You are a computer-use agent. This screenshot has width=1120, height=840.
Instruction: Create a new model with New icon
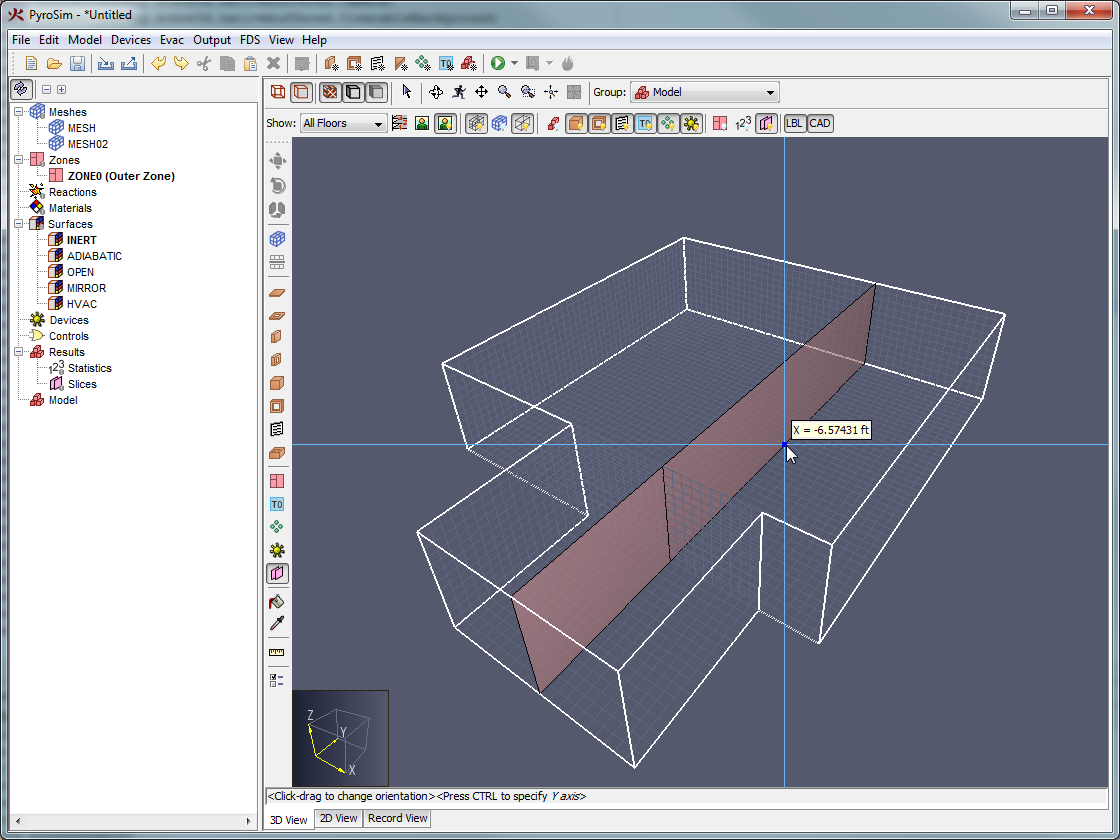[x=31, y=64]
